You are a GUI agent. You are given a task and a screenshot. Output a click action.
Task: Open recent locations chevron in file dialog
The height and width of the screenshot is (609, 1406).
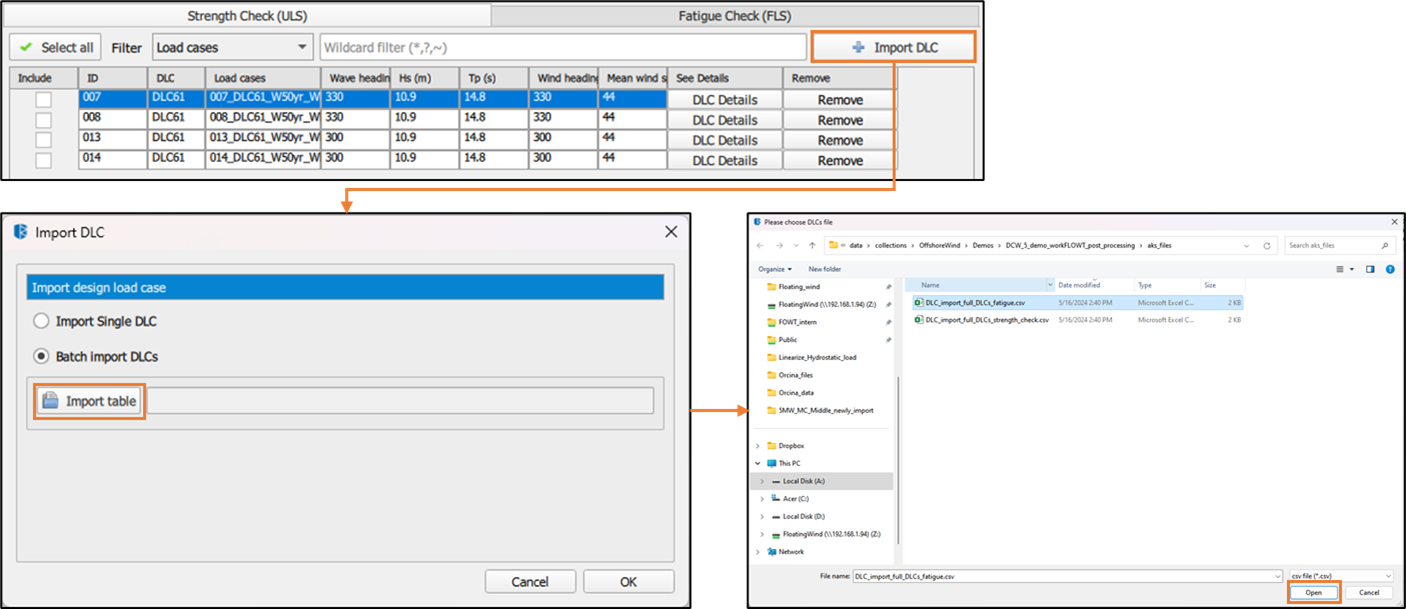(795, 245)
